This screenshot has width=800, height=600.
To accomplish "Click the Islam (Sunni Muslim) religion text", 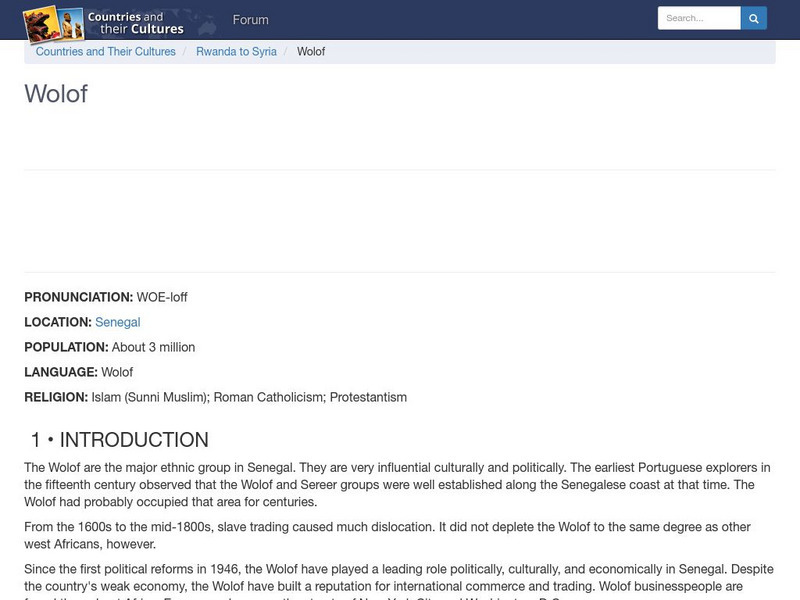I will pyautogui.click(x=151, y=397).
